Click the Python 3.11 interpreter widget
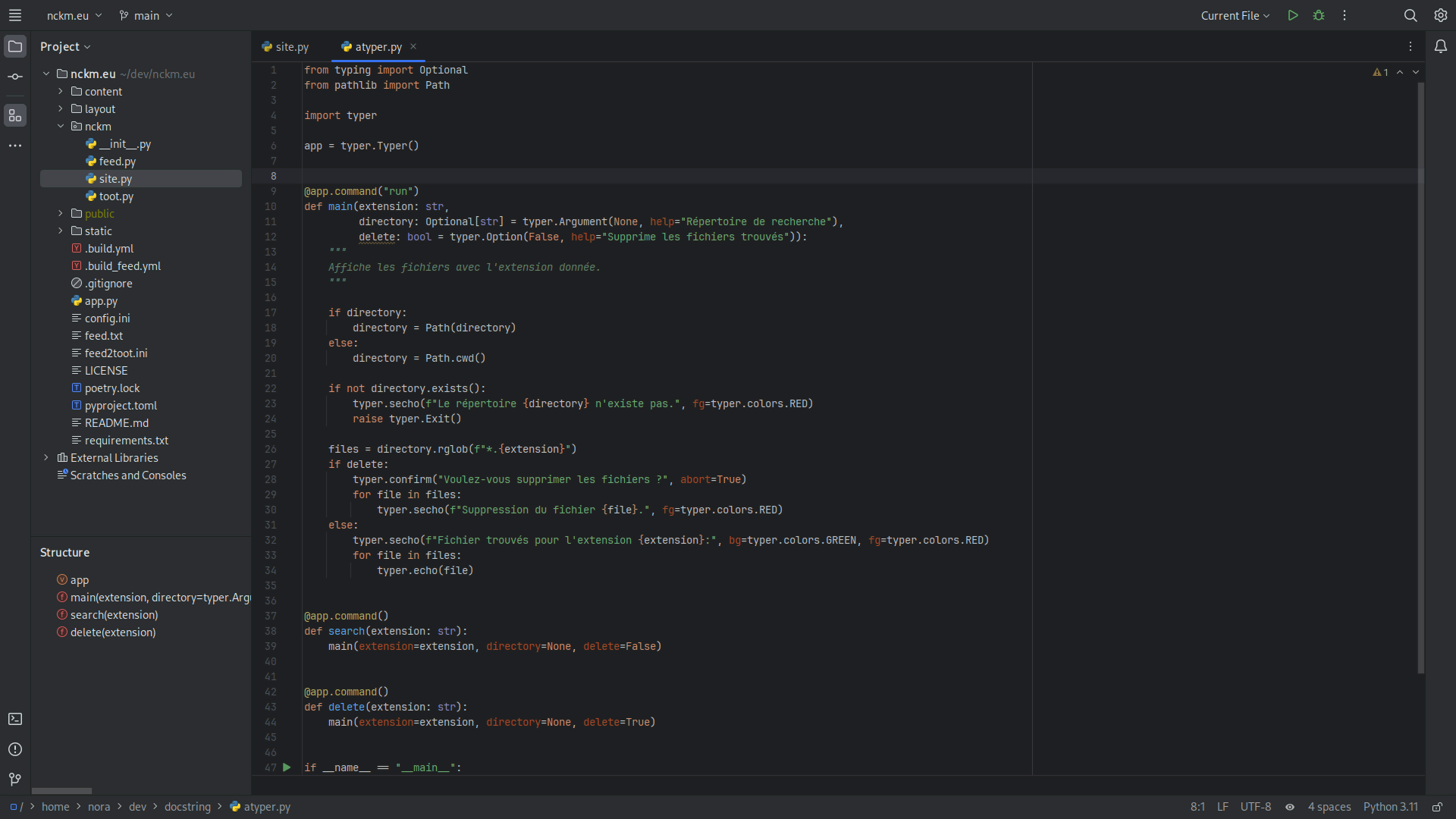This screenshot has height=819, width=1456. coord(1390,807)
